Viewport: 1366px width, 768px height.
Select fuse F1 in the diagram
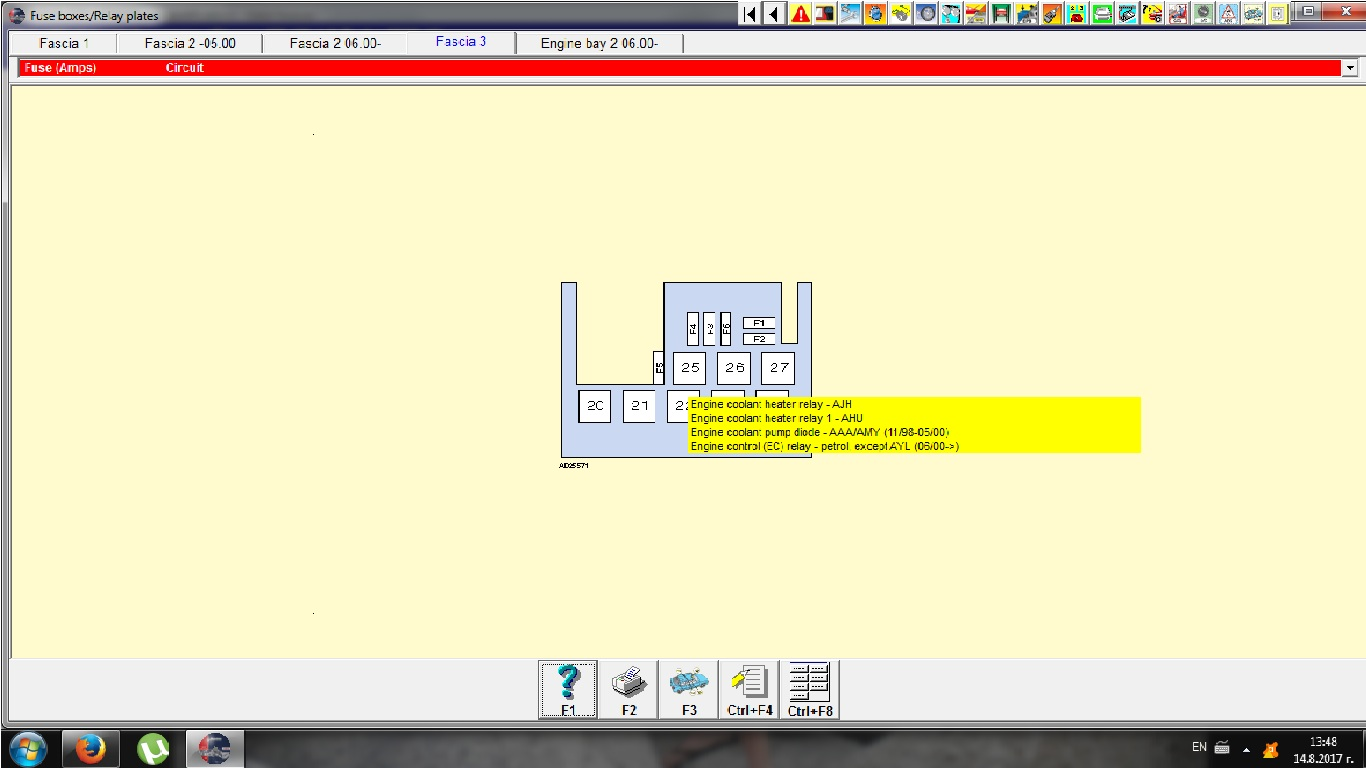[759, 323]
